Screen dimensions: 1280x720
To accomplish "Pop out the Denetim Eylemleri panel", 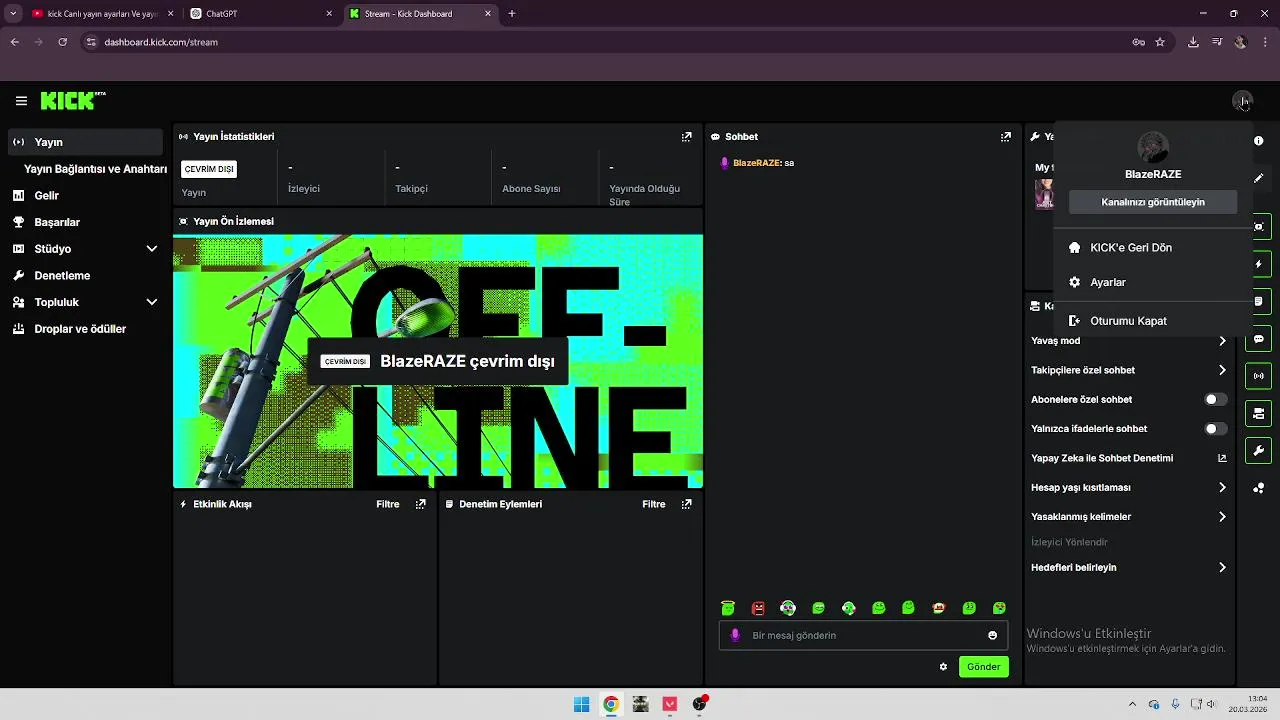I will click(686, 504).
